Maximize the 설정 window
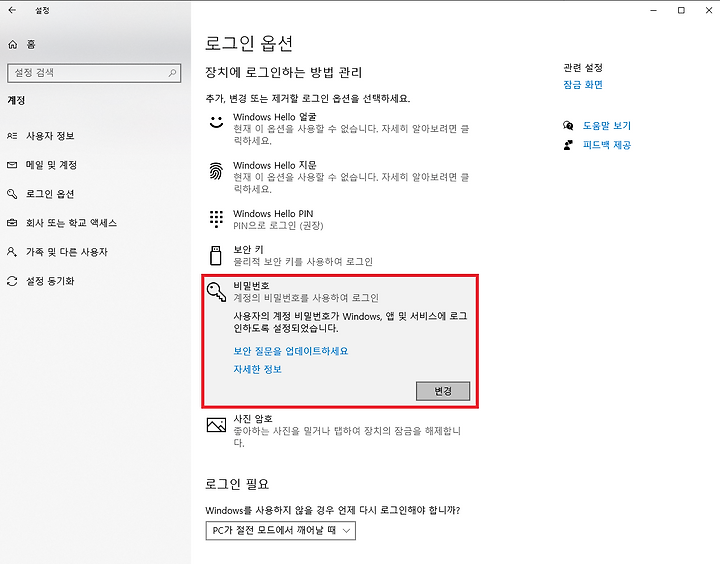The height and width of the screenshot is (564, 720). click(x=681, y=10)
